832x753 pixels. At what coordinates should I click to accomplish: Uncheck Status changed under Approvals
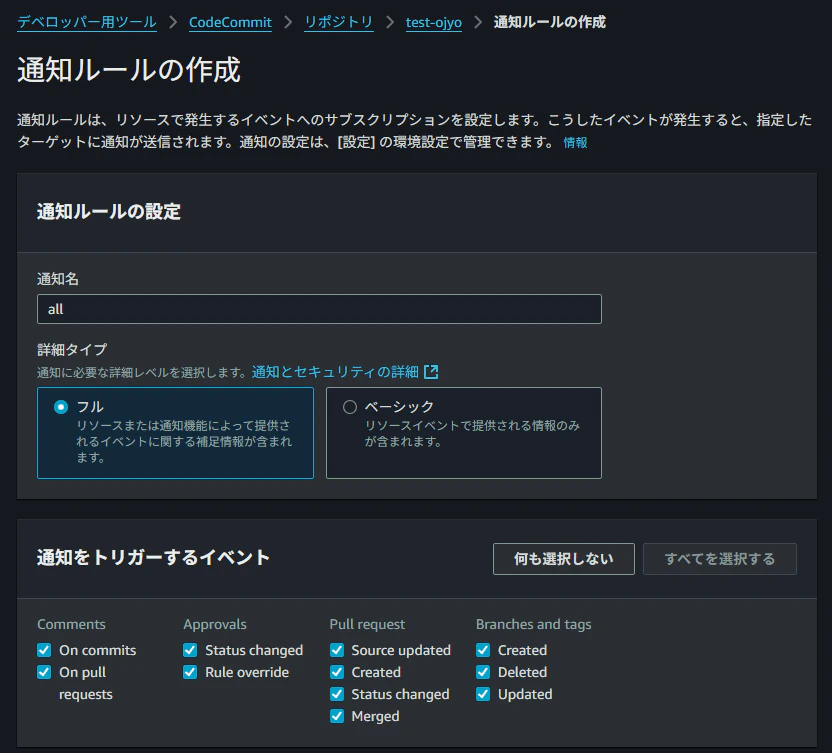(x=190, y=650)
